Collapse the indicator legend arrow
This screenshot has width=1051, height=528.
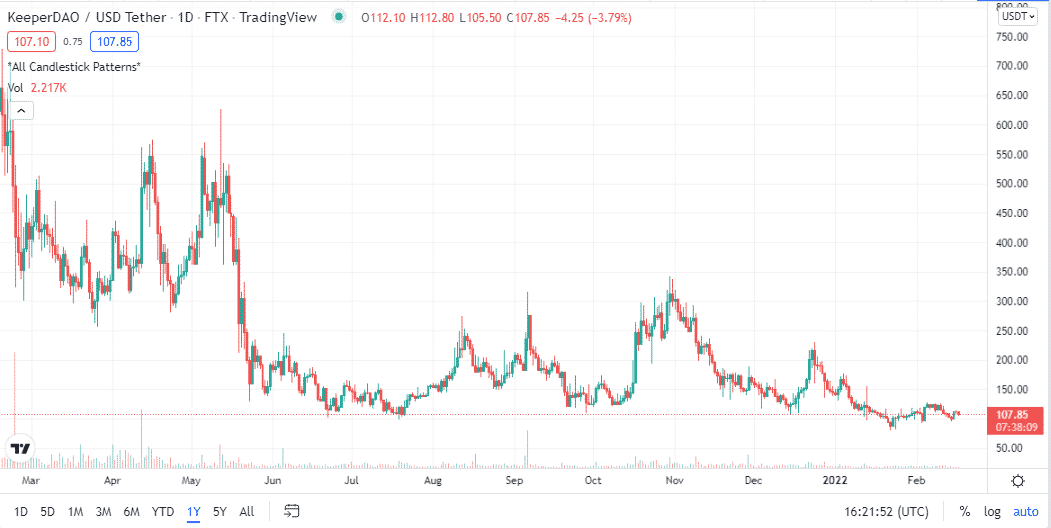[x=21, y=111]
